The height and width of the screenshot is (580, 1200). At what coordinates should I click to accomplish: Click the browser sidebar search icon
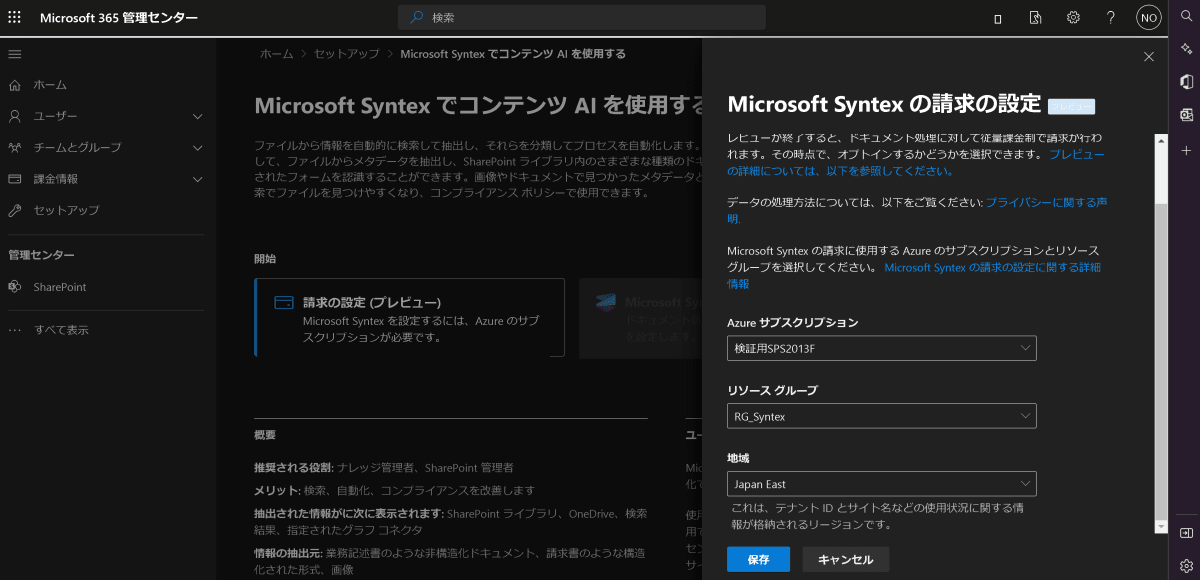[1186, 17]
